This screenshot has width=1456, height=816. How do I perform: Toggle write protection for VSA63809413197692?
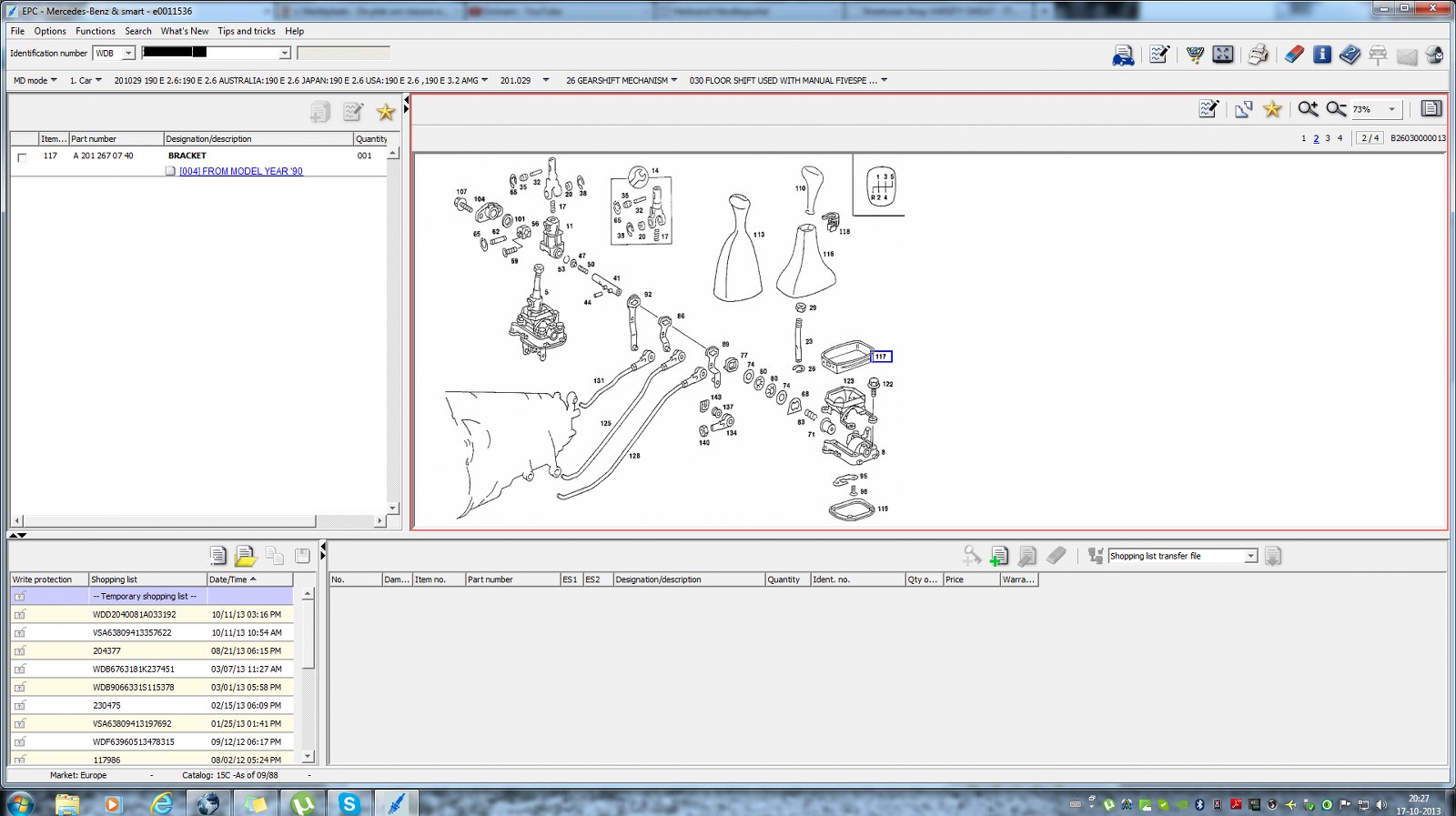(x=20, y=724)
